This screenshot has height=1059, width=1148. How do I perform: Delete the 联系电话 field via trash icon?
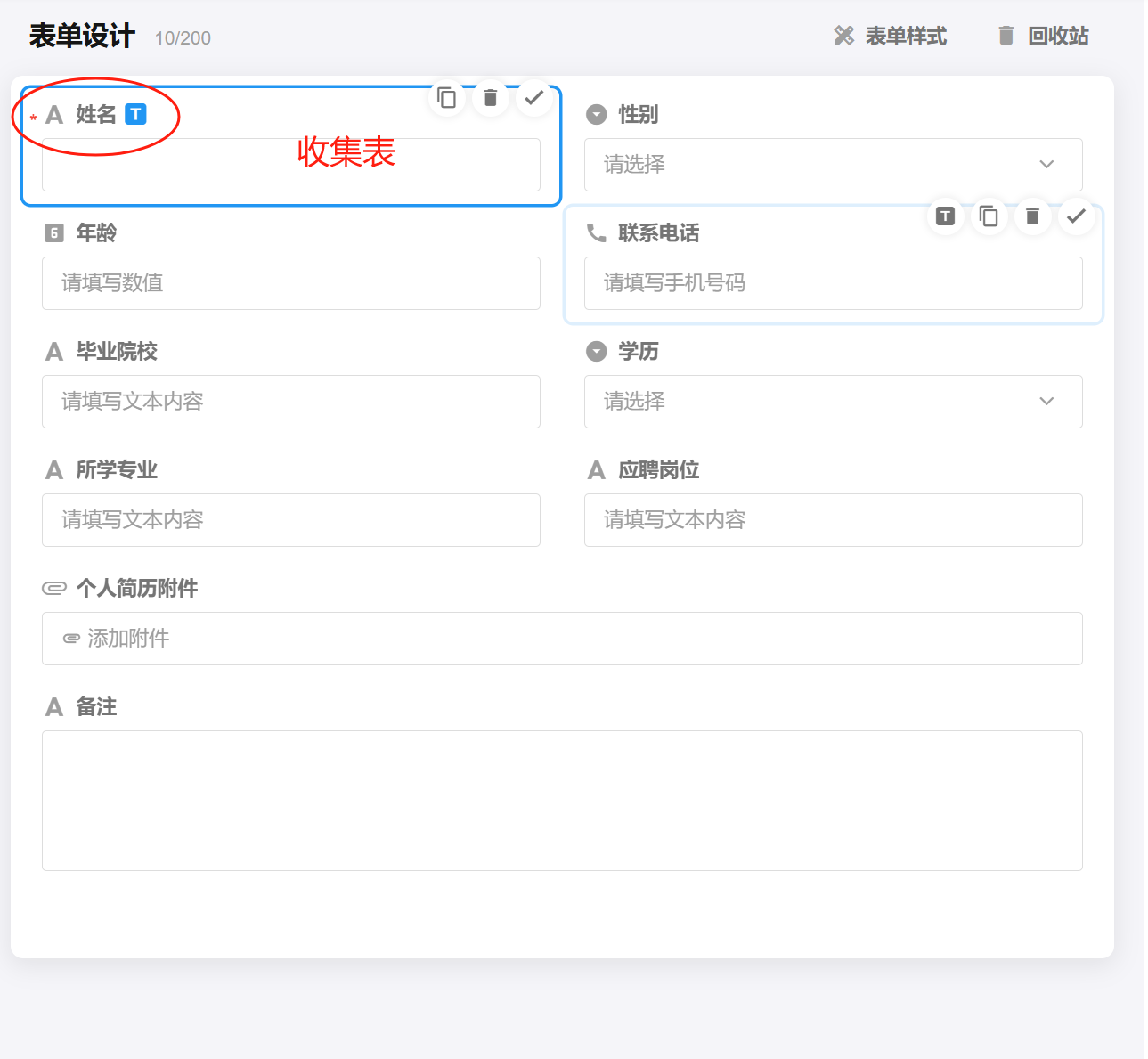[1032, 216]
